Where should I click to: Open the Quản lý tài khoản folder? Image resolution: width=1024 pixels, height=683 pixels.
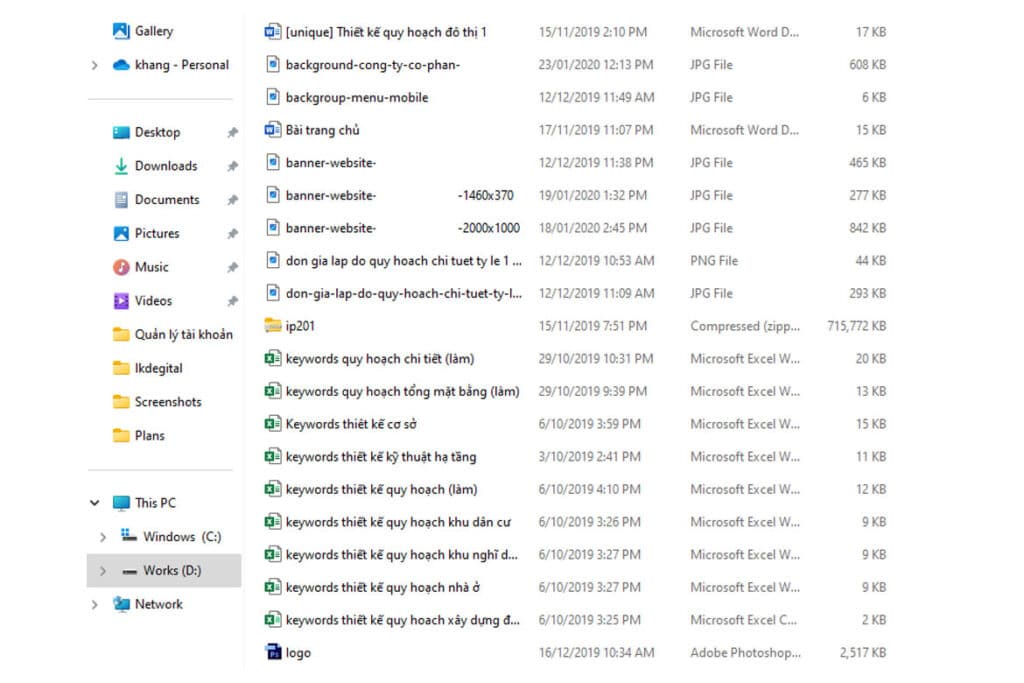pyautogui.click(x=172, y=334)
